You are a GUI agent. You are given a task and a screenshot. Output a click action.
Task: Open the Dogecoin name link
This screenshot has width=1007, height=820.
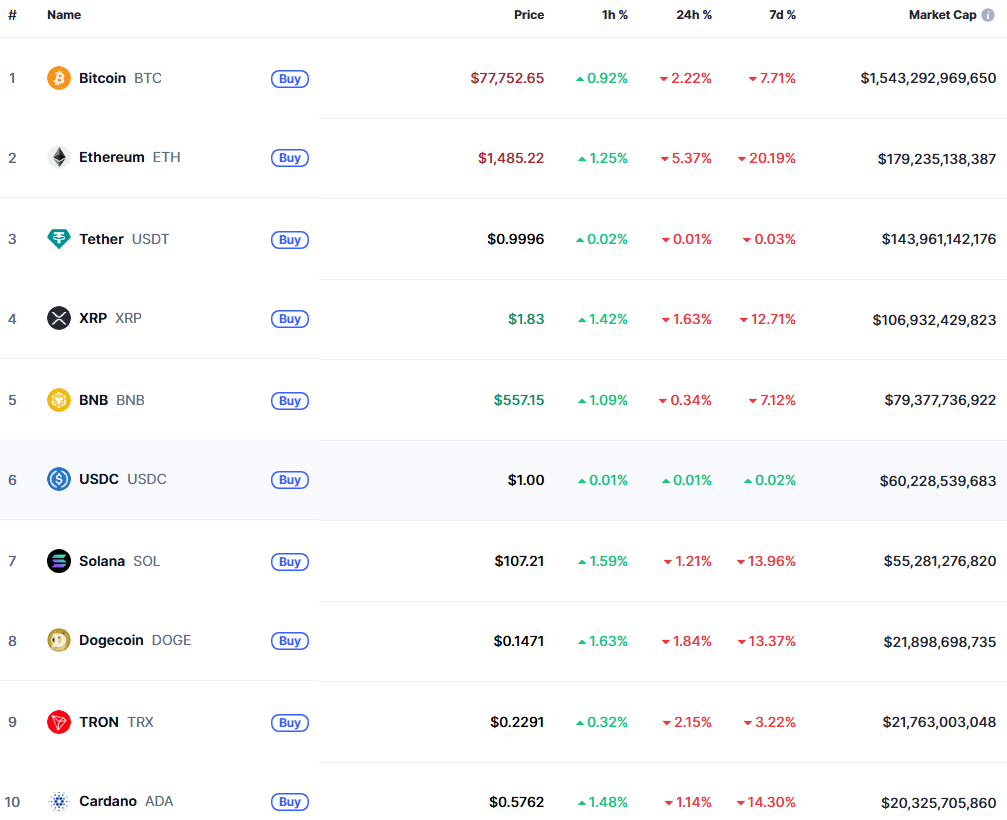111,640
